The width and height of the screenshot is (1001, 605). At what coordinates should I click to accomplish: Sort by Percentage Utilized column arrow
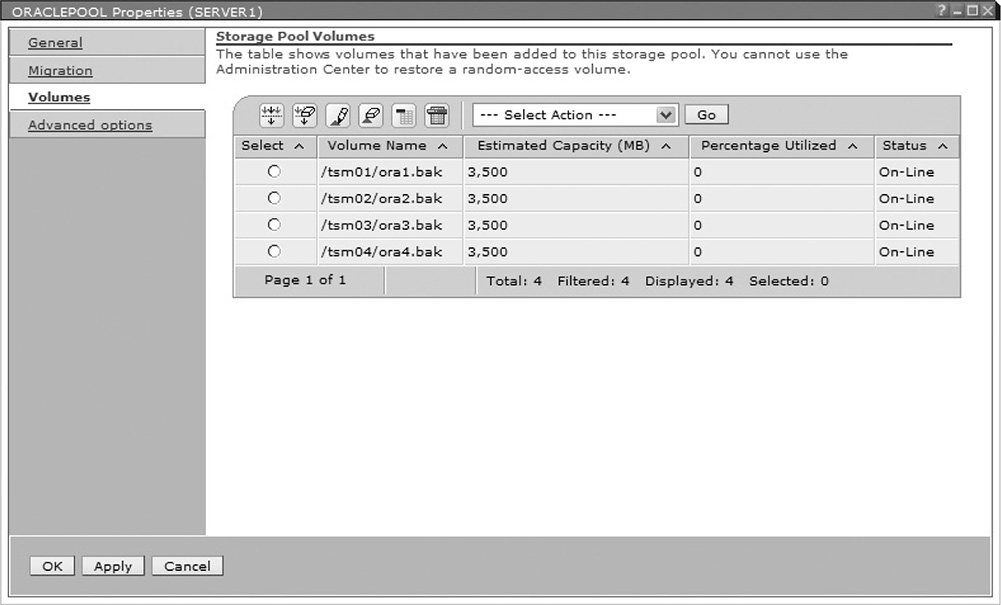click(852, 146)
